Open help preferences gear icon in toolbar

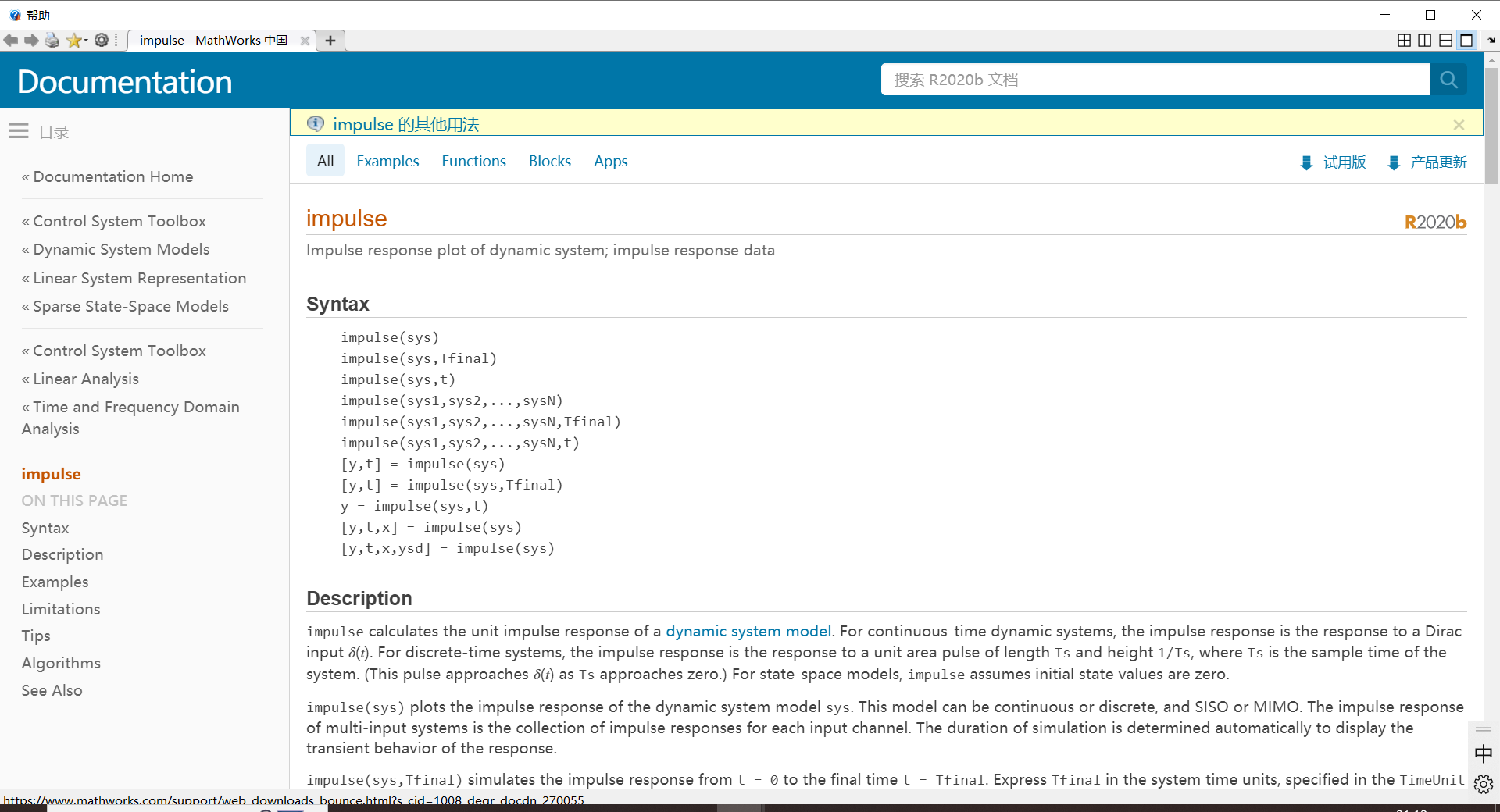(102, 40)
